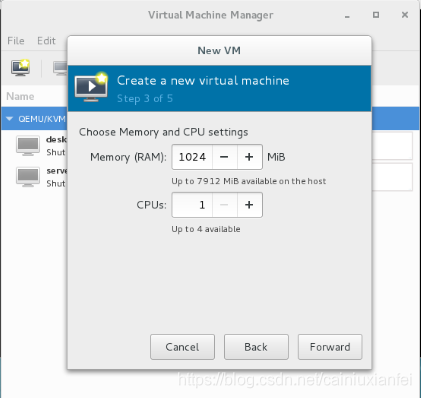This screenshot has width=421, height=398.
Task: Select the server VM monitor icon
Action: tap(28, 177)
